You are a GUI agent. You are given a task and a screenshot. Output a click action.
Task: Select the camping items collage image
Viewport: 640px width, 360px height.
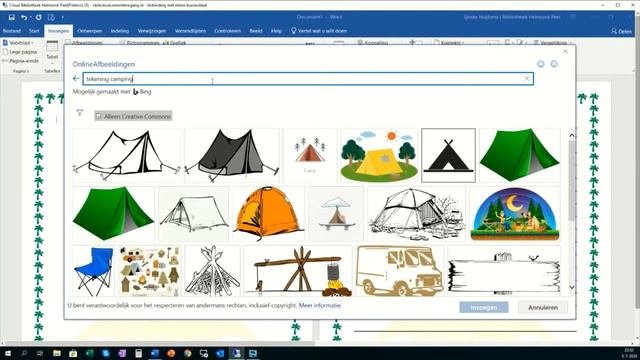coord(150,271)
